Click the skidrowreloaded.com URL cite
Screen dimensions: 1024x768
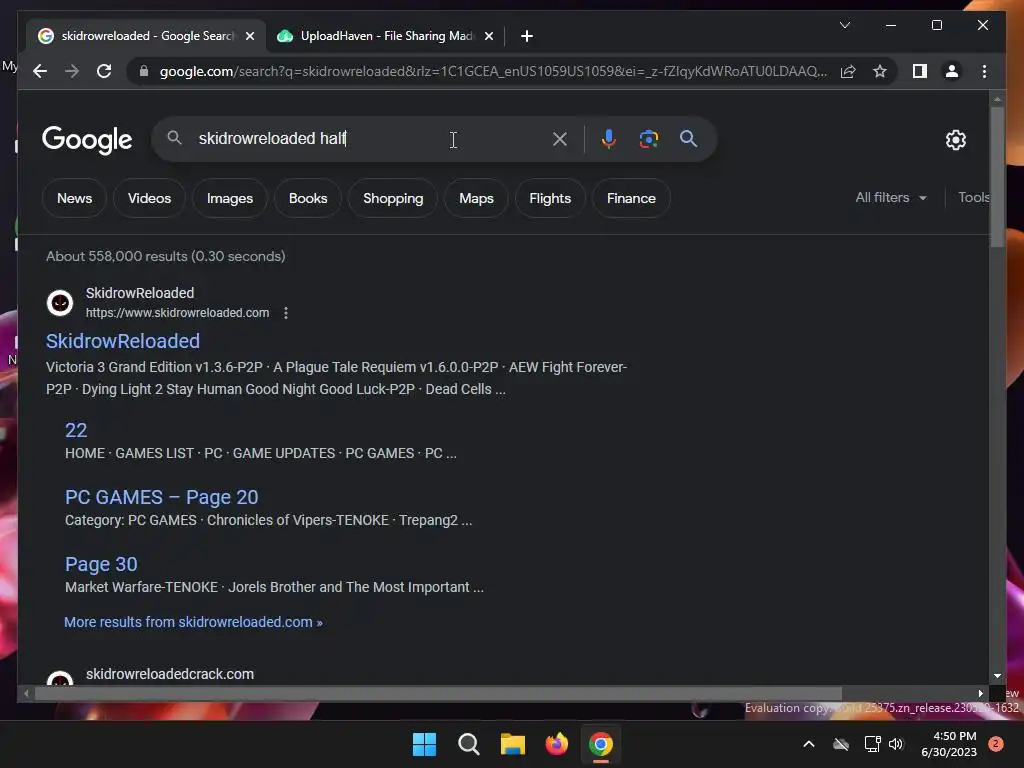[177, 313]
